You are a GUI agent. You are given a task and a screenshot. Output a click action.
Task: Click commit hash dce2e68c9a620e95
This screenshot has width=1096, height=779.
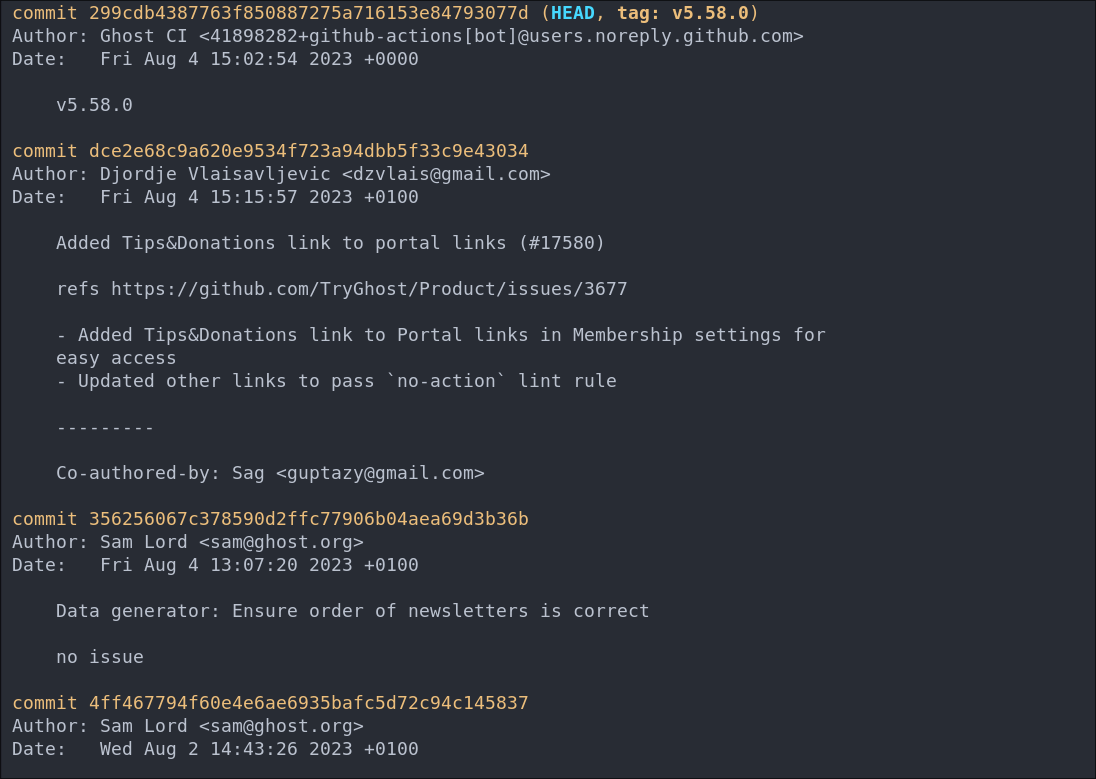pyautogui.click(x=308, y=151)
